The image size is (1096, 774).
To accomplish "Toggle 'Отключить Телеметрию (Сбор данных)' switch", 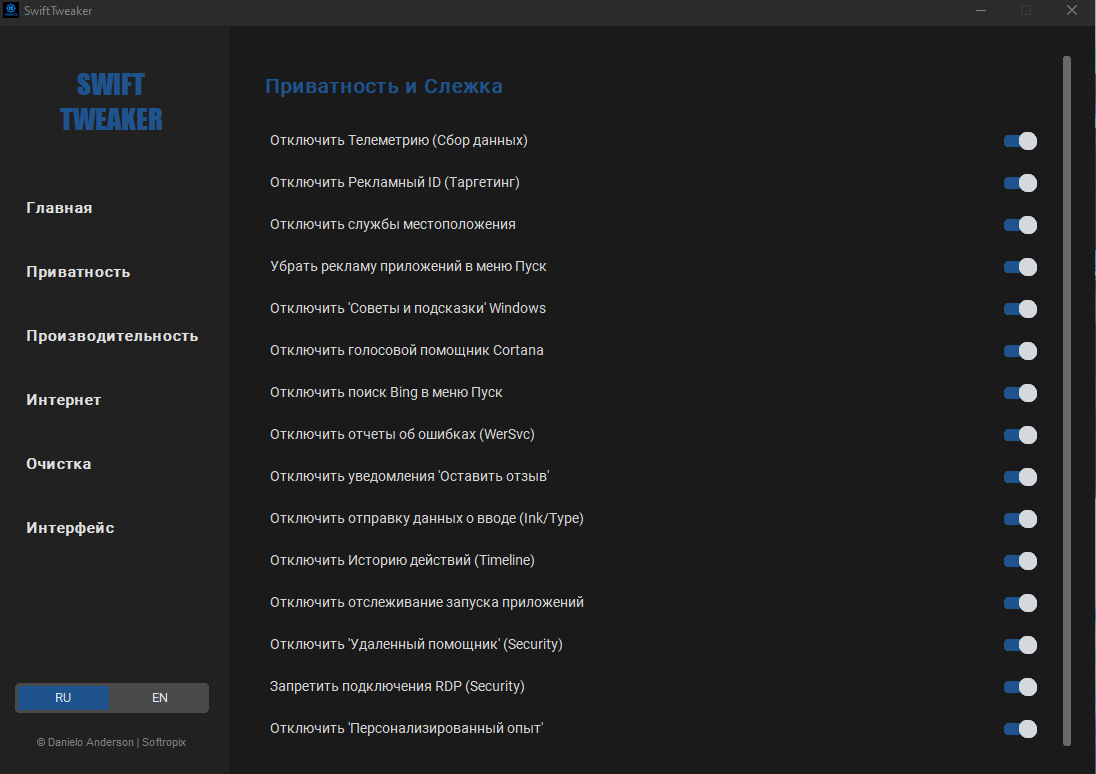I will click(x=1020, y=141).
